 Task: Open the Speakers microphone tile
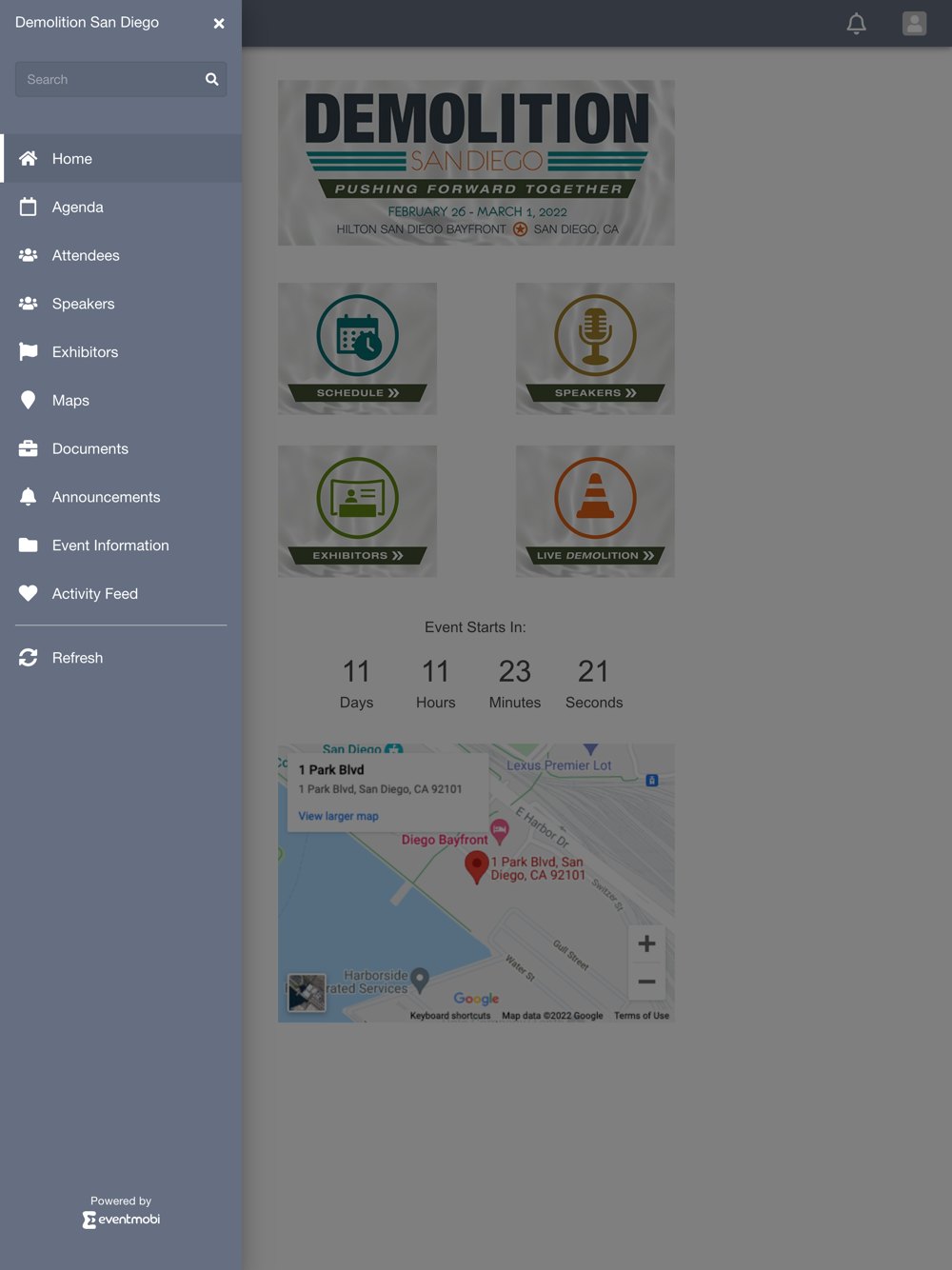click(595, 348)
